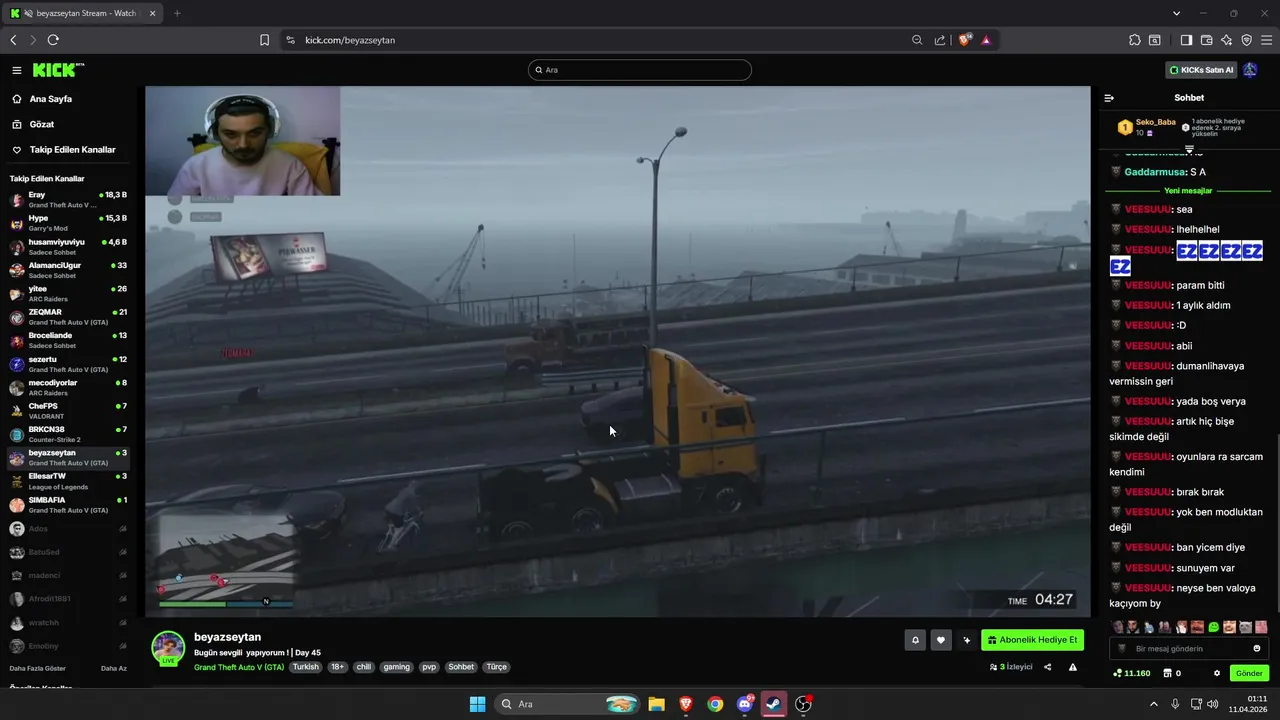This screenshot has width=1280, height=720.
Task: Toggle follow with the heart icon
Action: tap(940, 640)
